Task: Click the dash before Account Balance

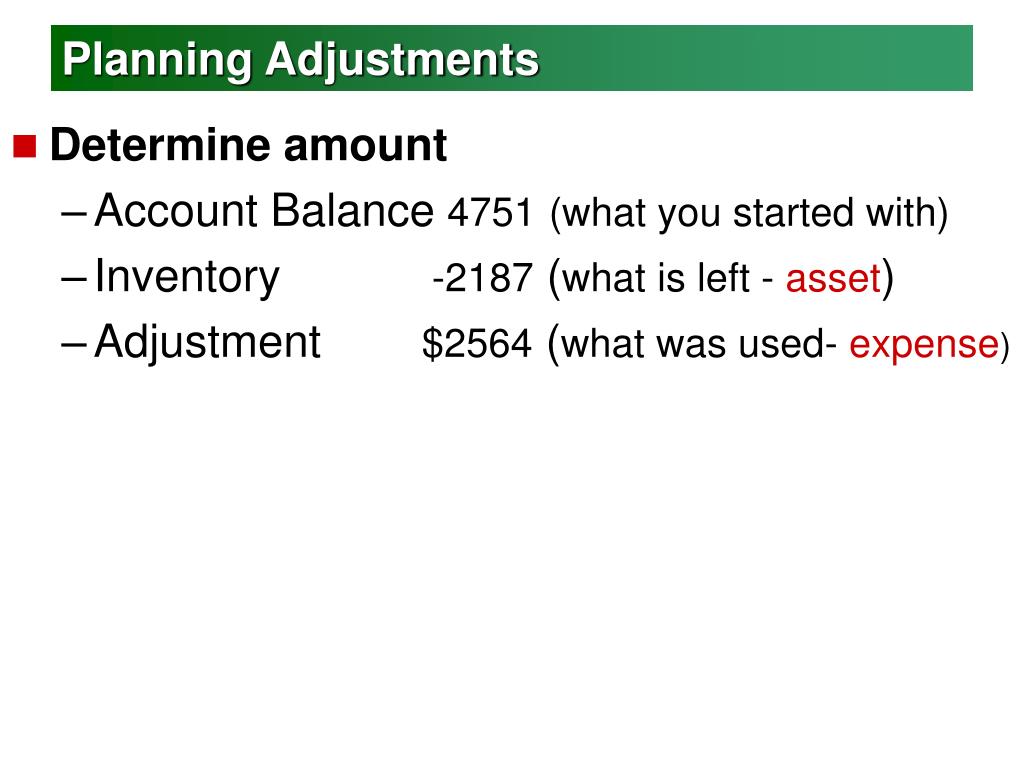Action: click(x=74, y=214)
